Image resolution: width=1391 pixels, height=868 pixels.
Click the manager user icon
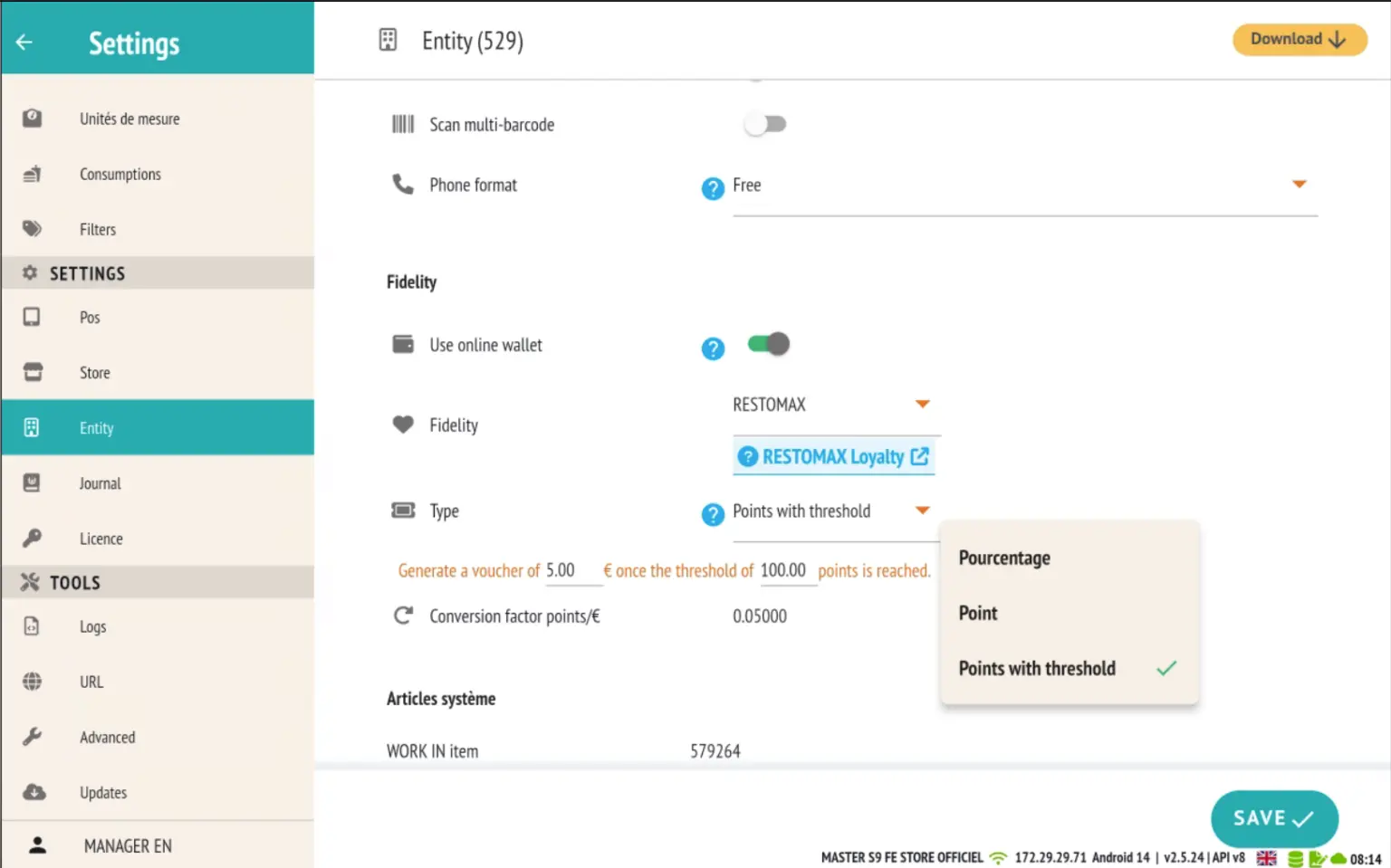37,845
